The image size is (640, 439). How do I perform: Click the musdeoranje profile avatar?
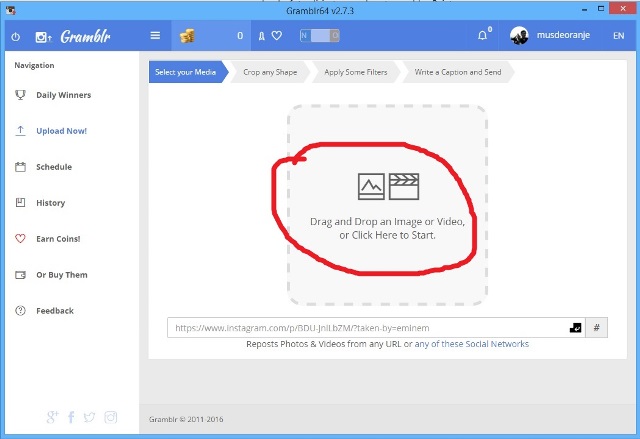[519, 35]
